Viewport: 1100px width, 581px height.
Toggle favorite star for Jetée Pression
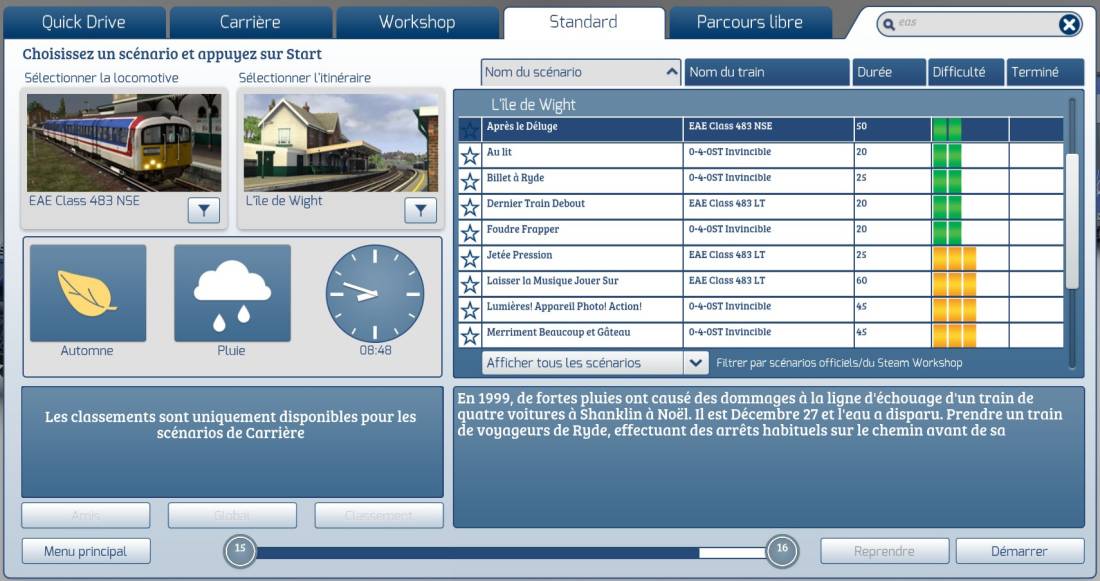[469, 258]
